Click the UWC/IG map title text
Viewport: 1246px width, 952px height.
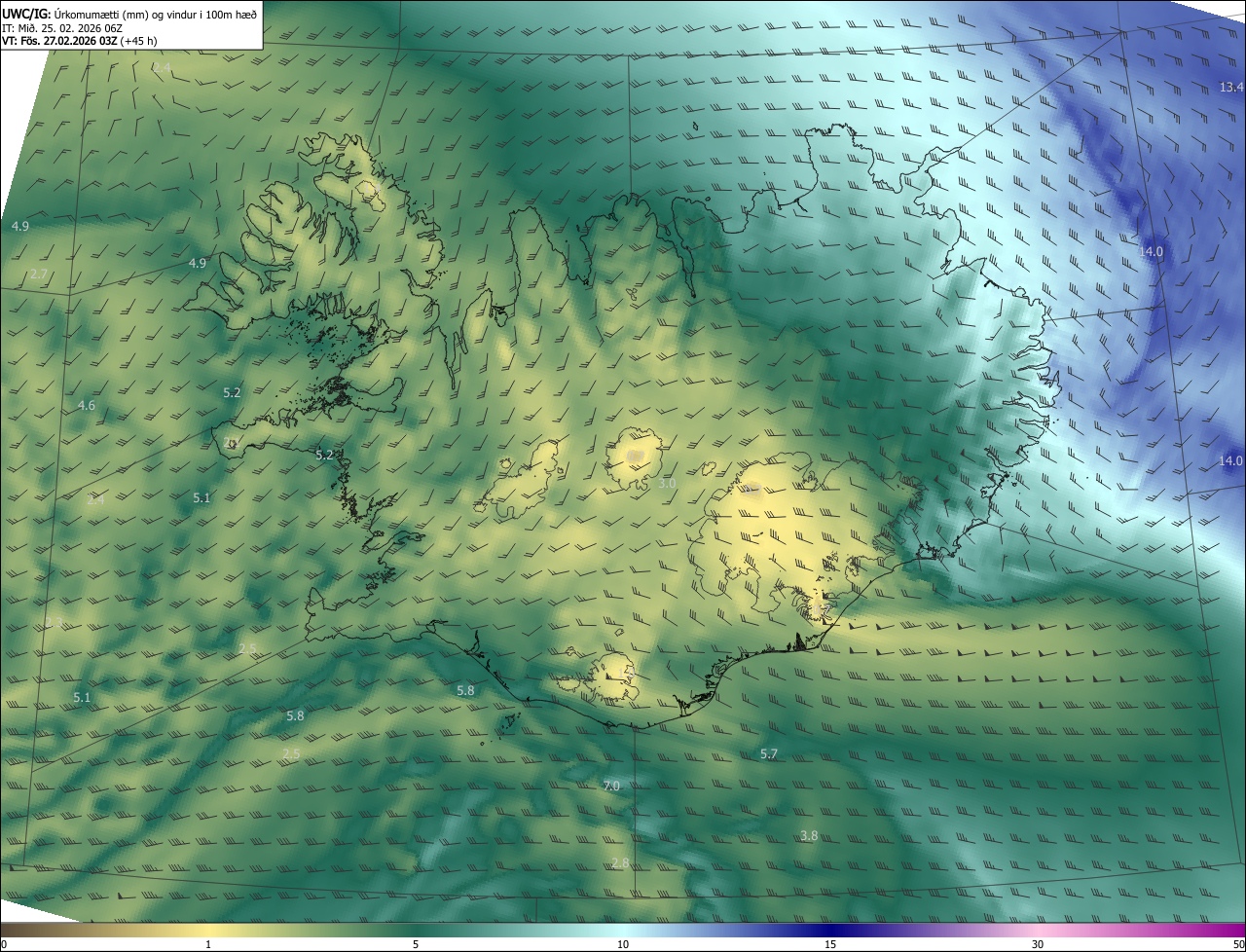click(x=129, y=13)
